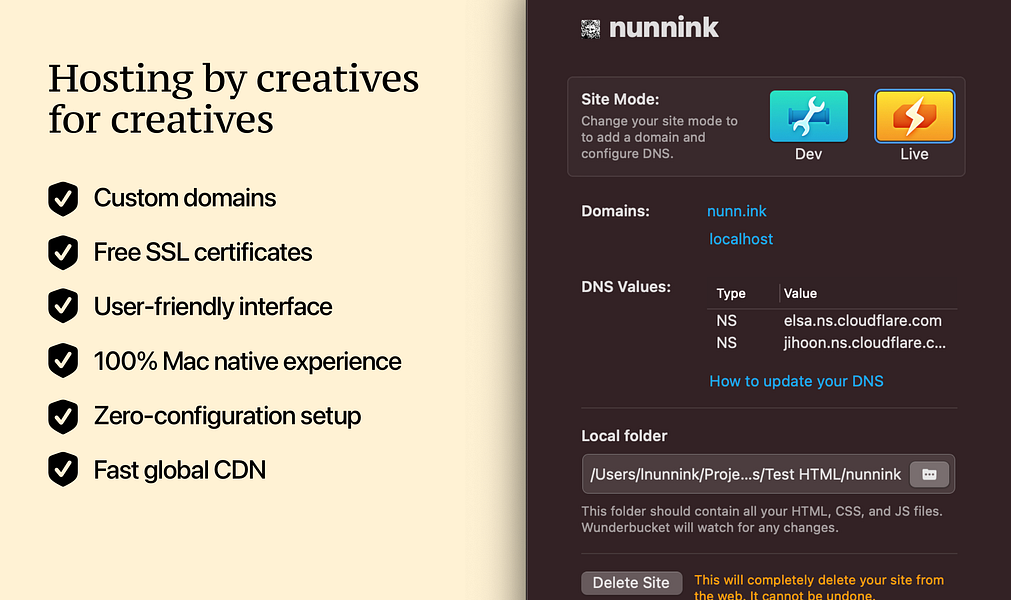The width and height of the screenshot is (1011, 600).
Task: Click the 'DNS Values:' label
Action: [626, 287]
